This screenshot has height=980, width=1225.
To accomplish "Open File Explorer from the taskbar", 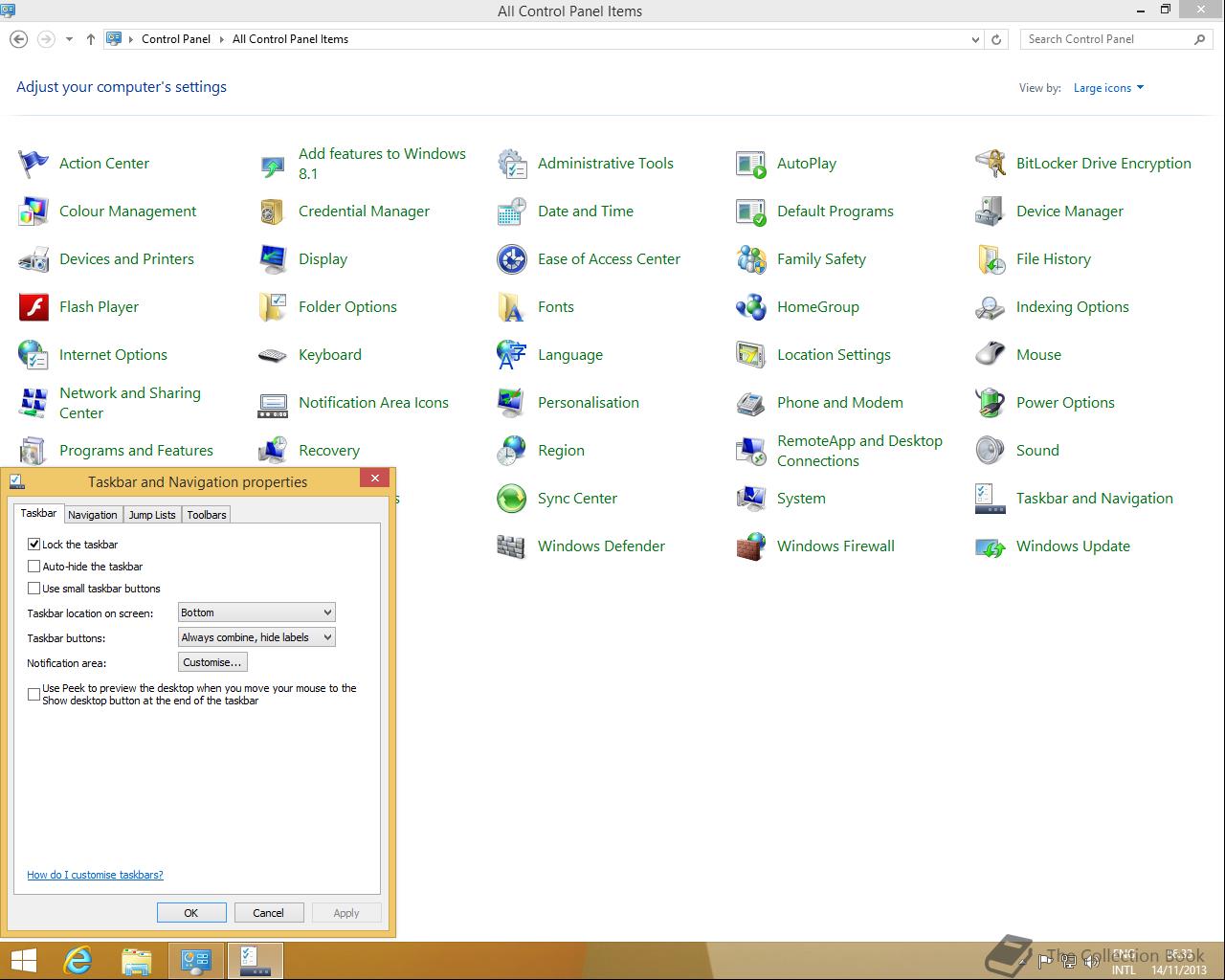I will click(x=137, y=961).
